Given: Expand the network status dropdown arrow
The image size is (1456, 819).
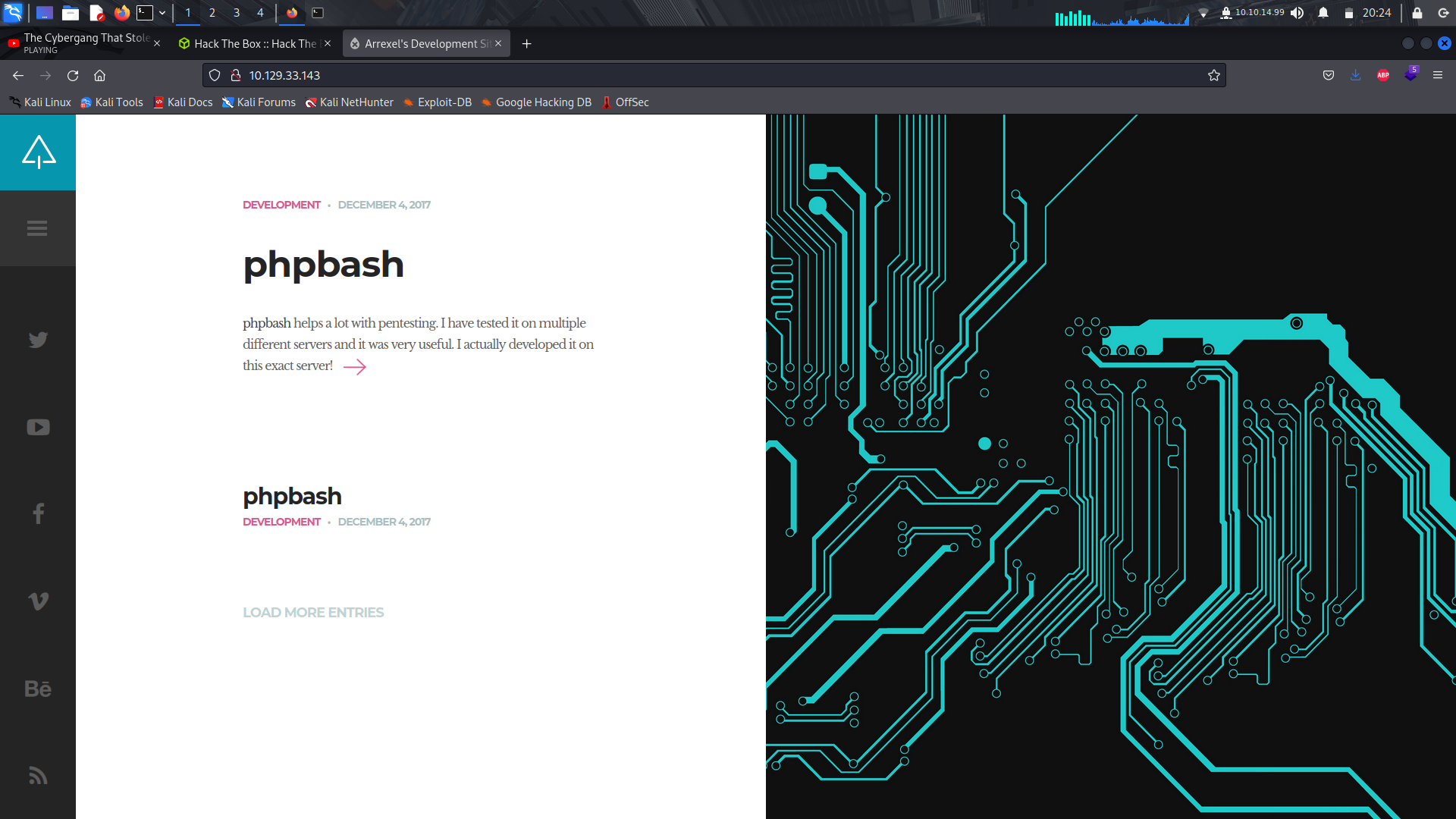Looking at the screenshot, I should (1203, 13).
